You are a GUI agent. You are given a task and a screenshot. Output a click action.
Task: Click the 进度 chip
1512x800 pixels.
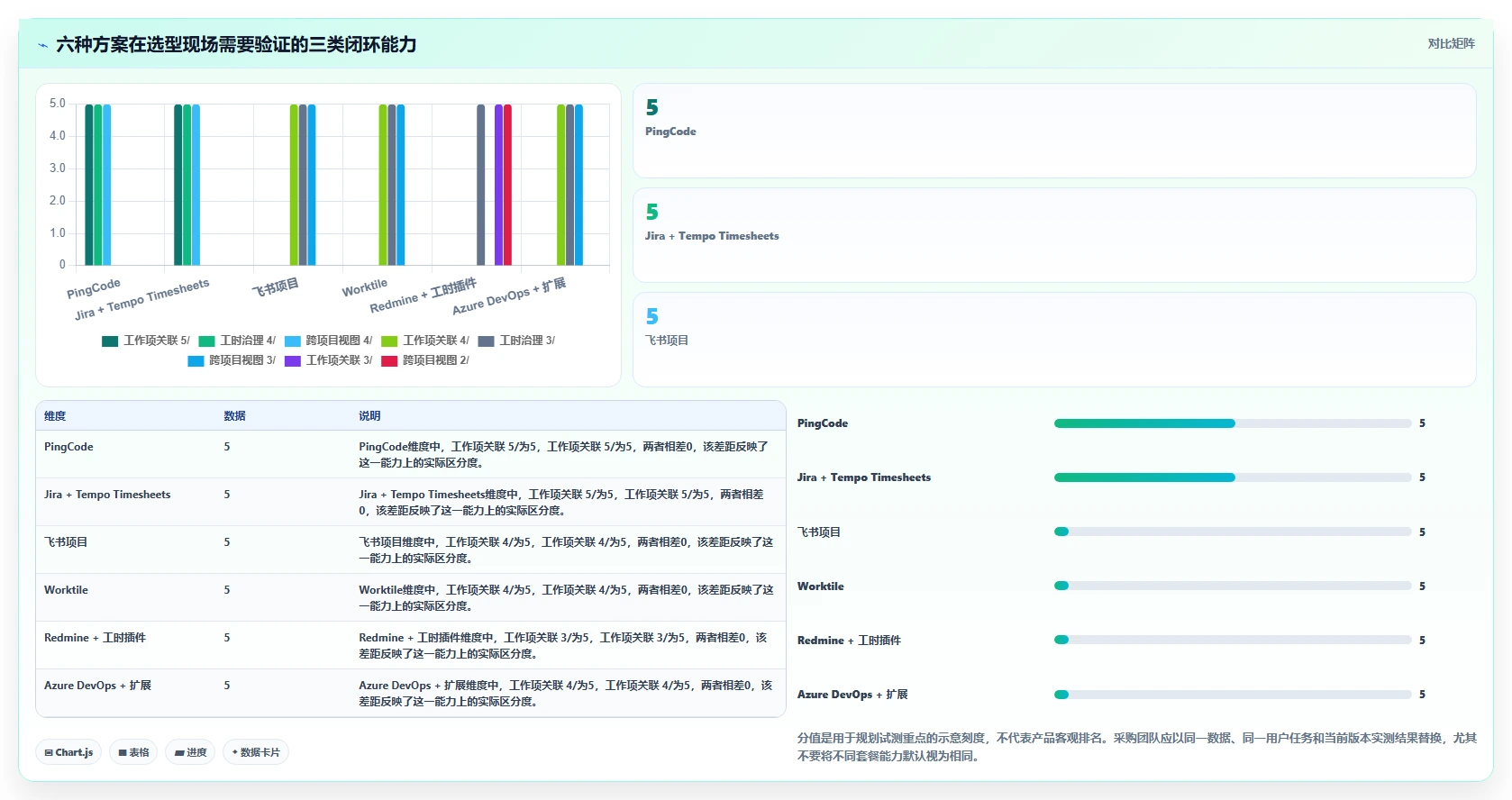point(190,752)
